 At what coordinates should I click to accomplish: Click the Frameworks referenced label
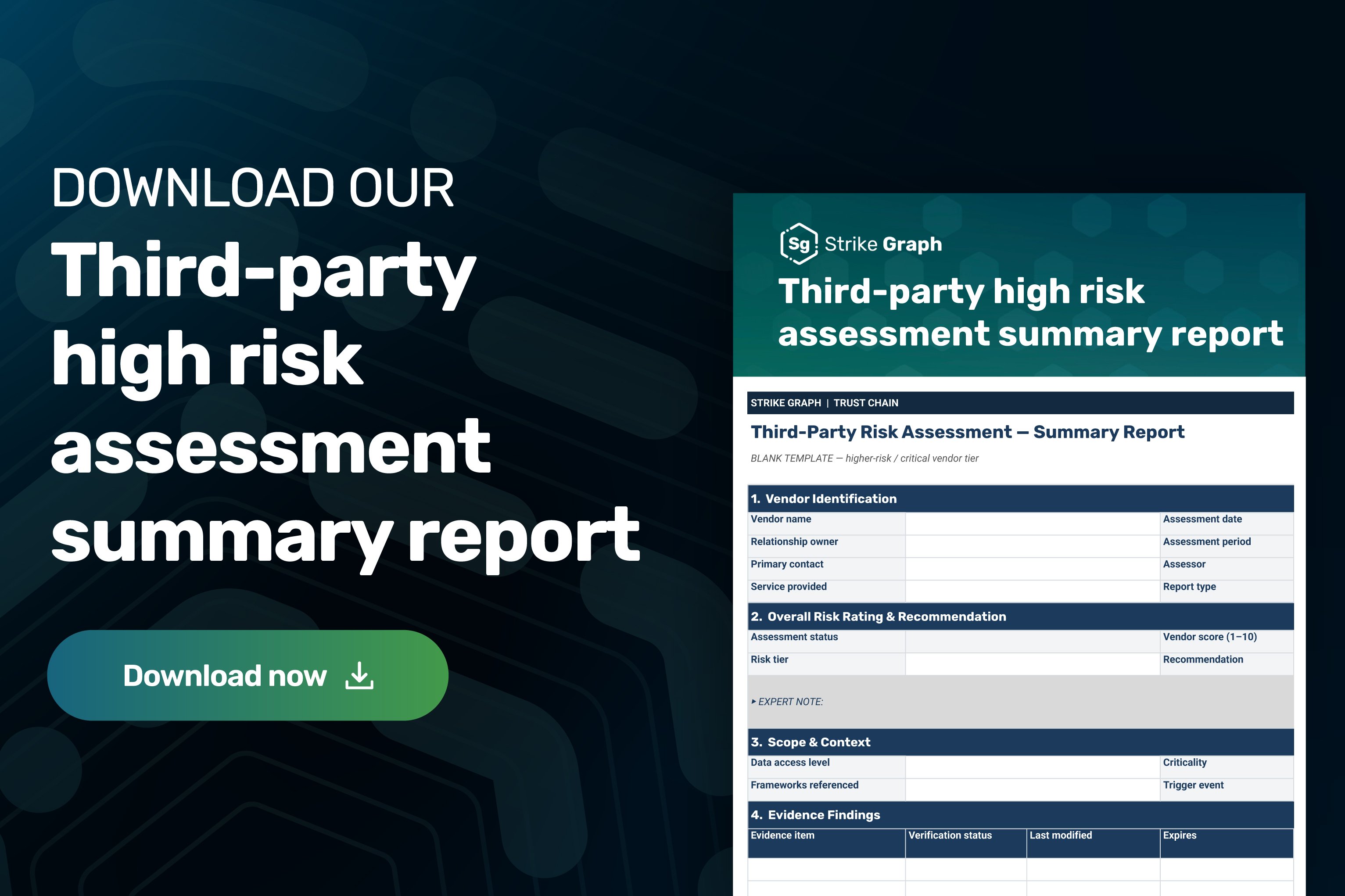tap(804, 785)
